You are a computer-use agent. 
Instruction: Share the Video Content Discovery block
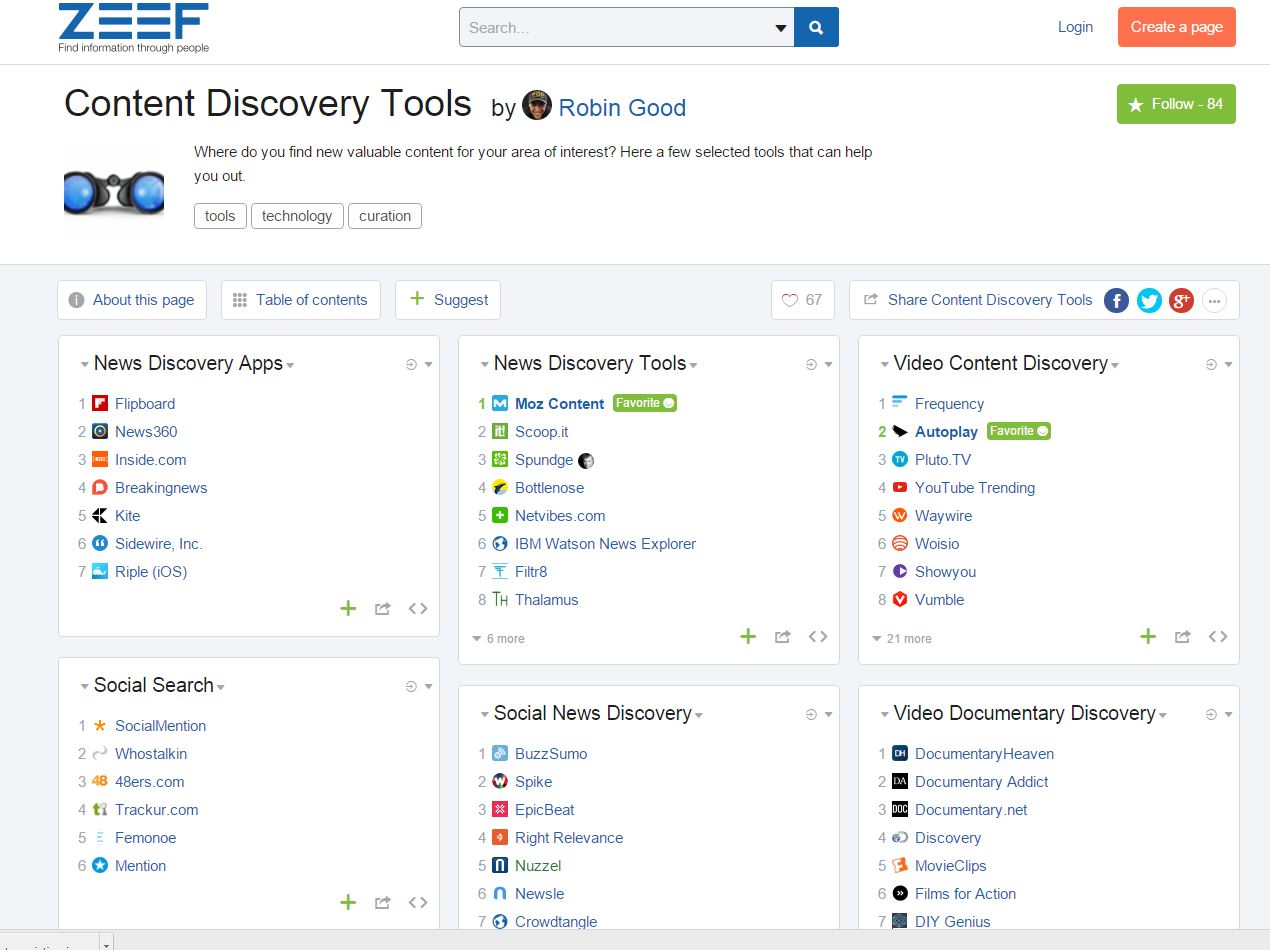pos(1182,636)
